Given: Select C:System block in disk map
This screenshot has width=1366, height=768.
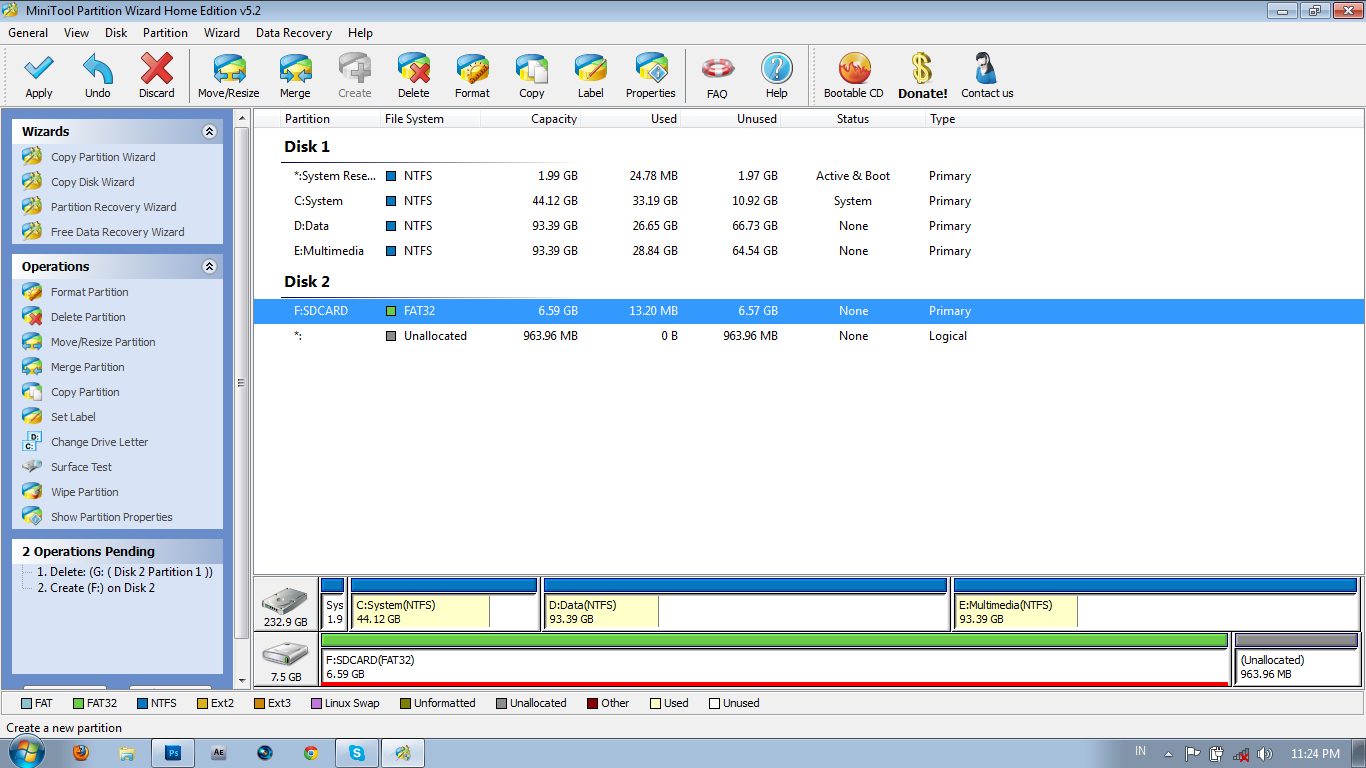Looking at the screenshot, I should (x=444, y=604).
